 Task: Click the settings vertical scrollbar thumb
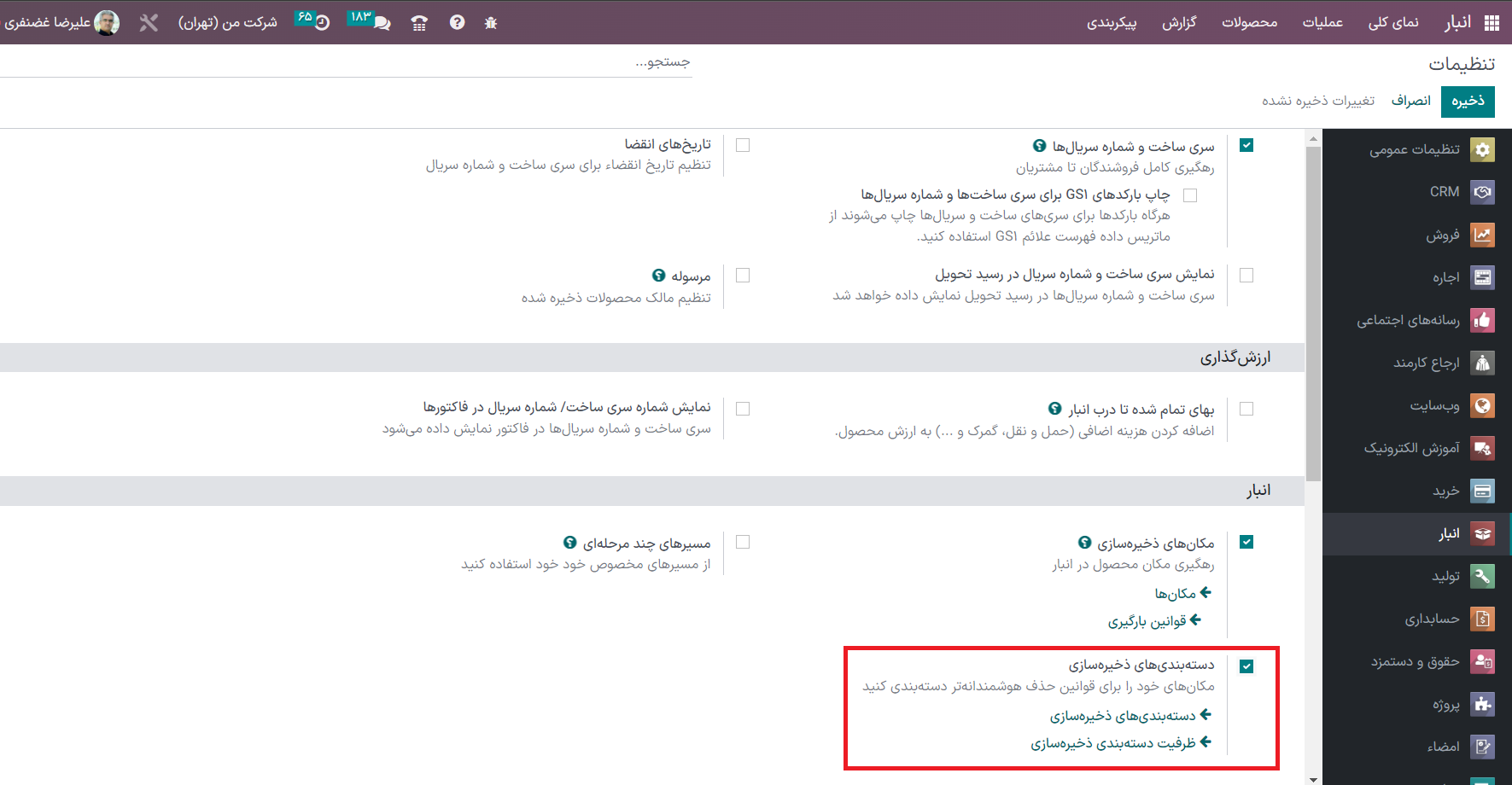pyautogui.click(x=1314, y=313)
